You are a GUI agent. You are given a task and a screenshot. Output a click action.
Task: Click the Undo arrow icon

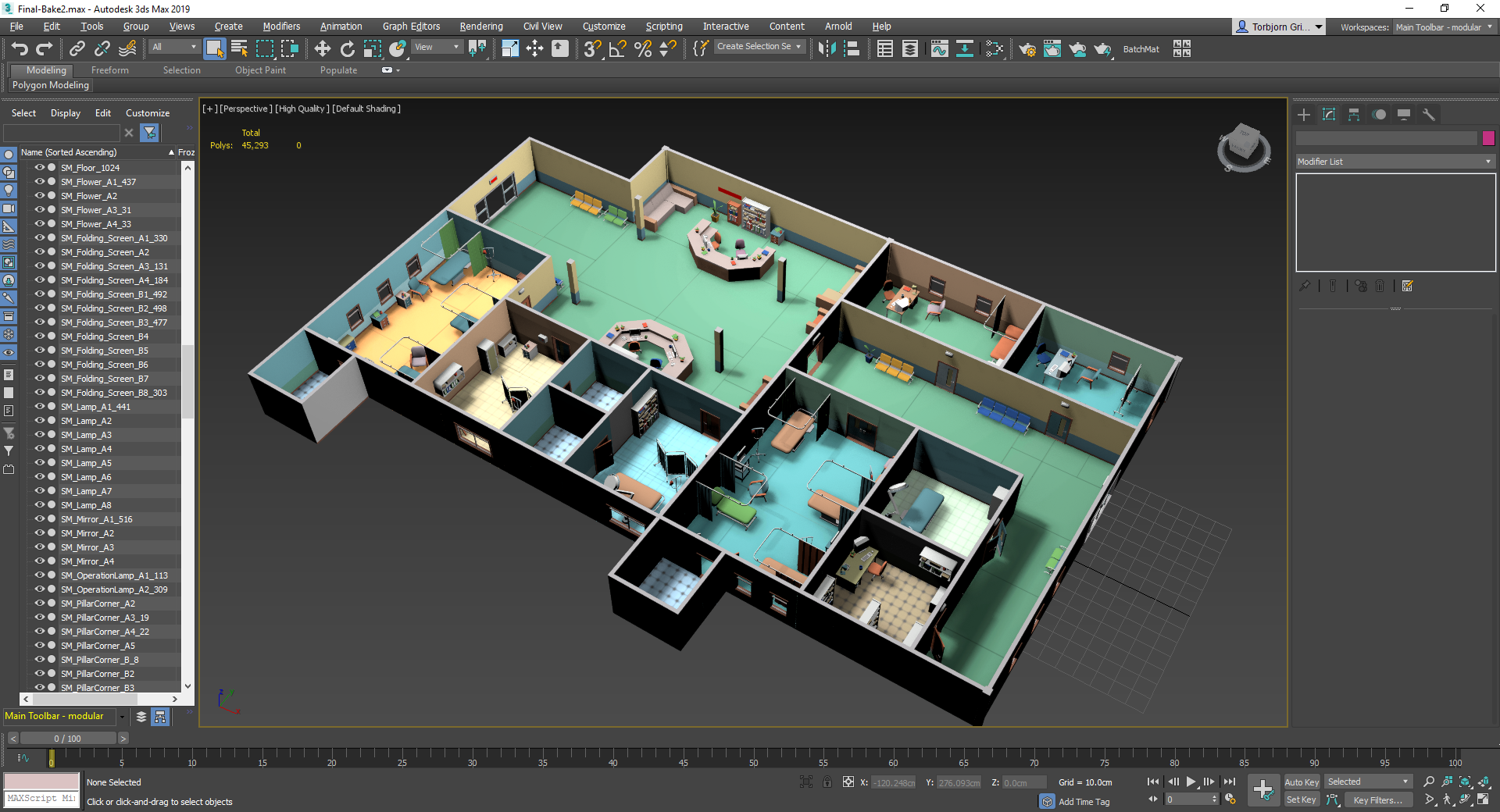(x=20, y=48)
